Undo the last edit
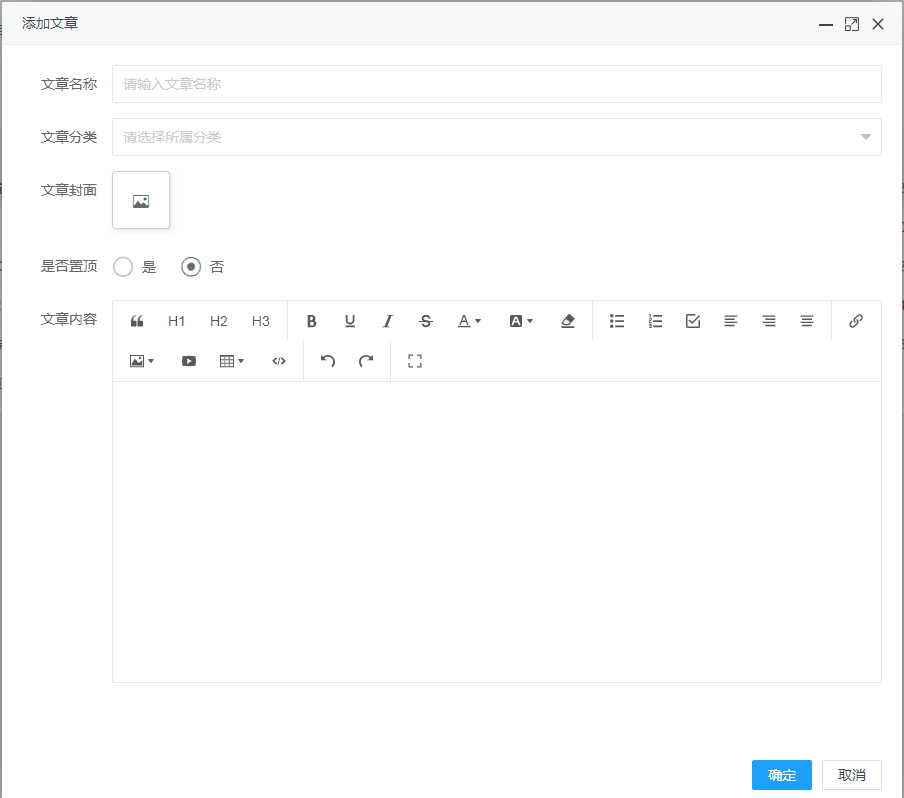Screen dimensions: 904x798 point(327,362)
